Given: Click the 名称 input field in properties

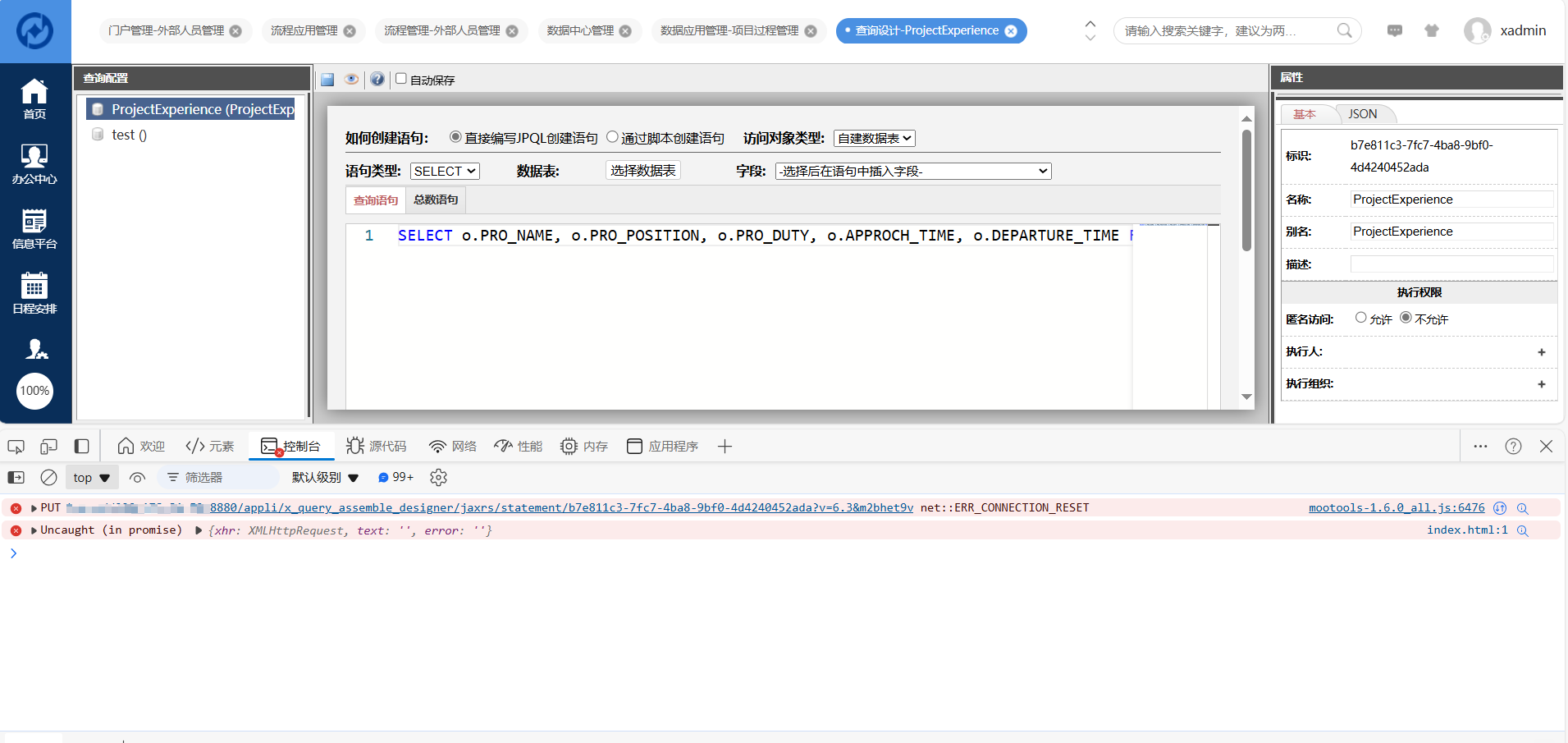Looking at the screenshot, I should pos(1451,200).
